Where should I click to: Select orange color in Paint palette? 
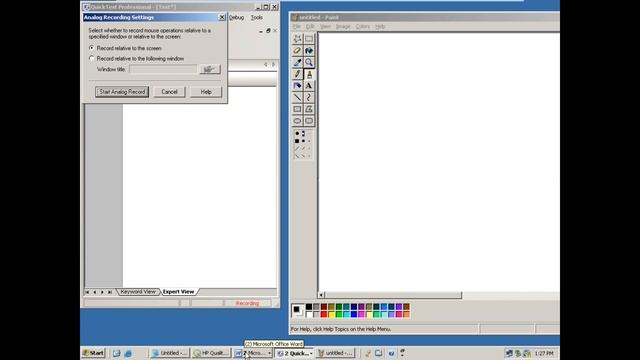(x=406, y=314)
